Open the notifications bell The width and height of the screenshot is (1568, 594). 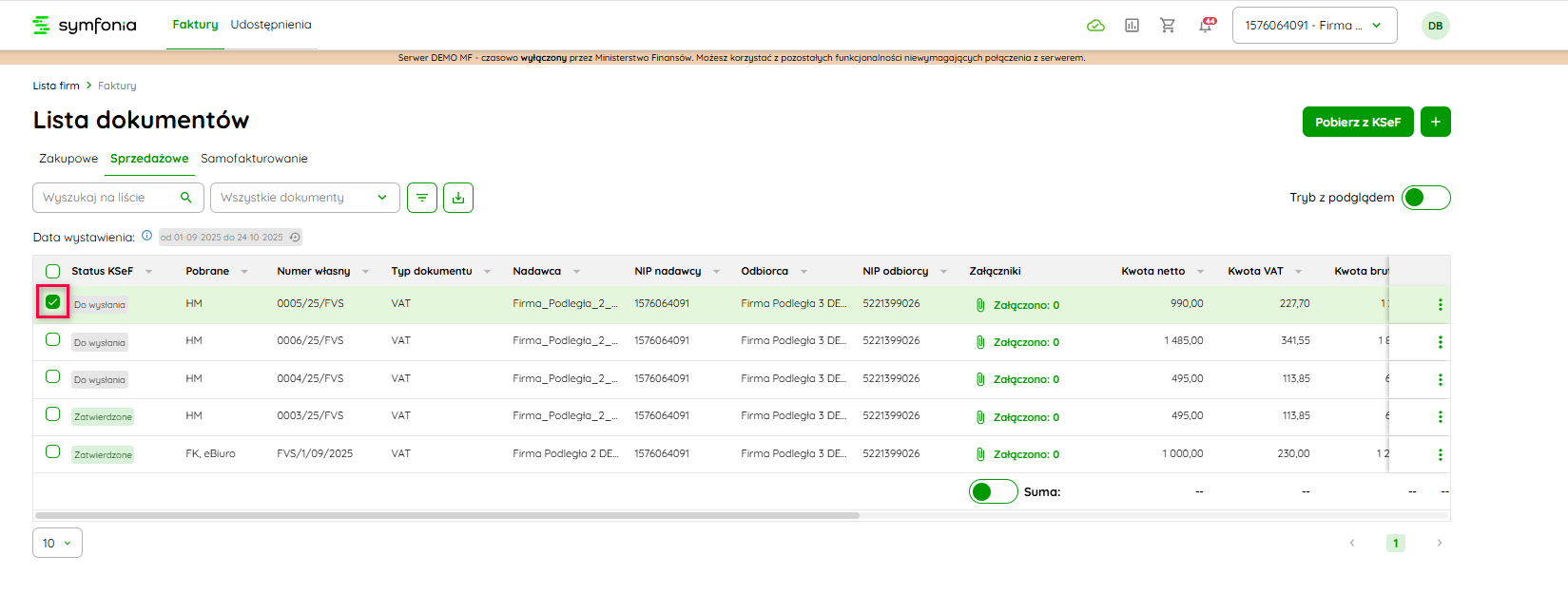coord(1206,26)
